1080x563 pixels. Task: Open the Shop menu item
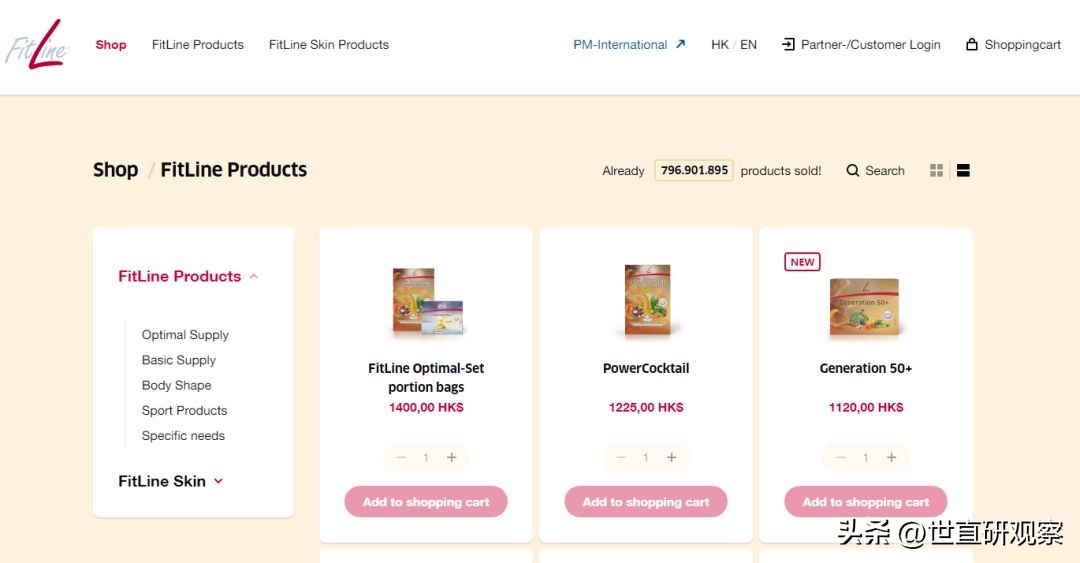[x=111, y=45]
